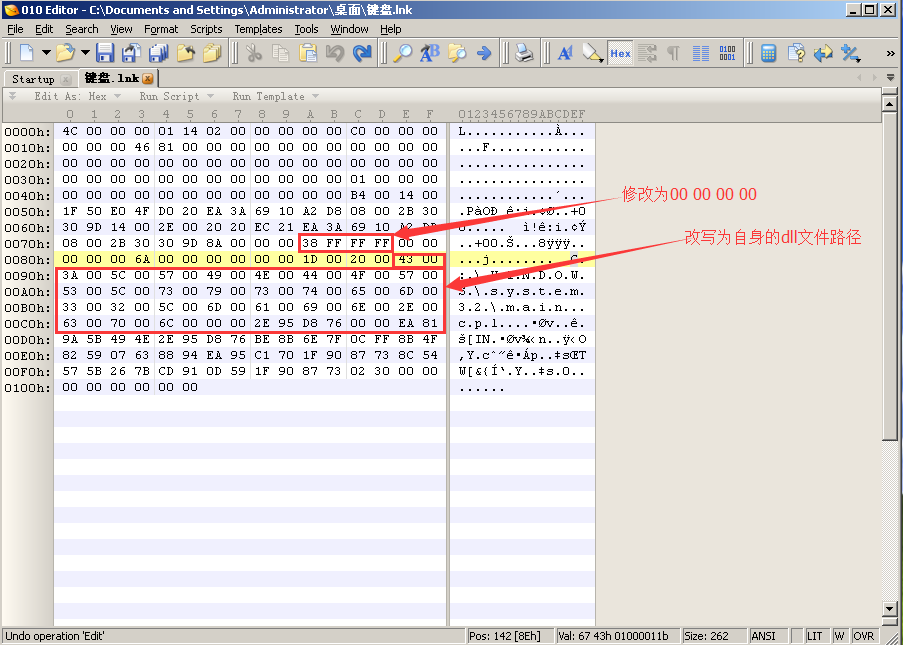Viewport: 903px width, 645px height.
Task: Save the file with the floppy disk icon
Action: pos(105,53)
